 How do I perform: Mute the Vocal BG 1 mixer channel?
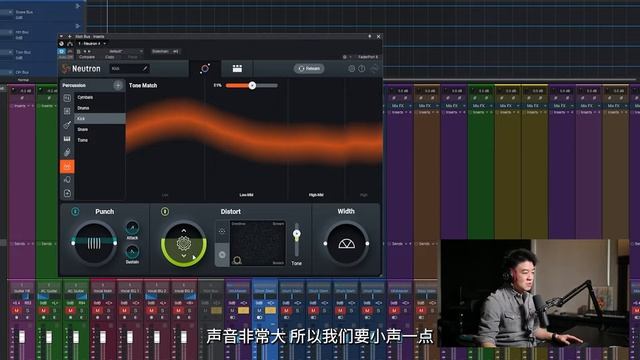(124, 310)
